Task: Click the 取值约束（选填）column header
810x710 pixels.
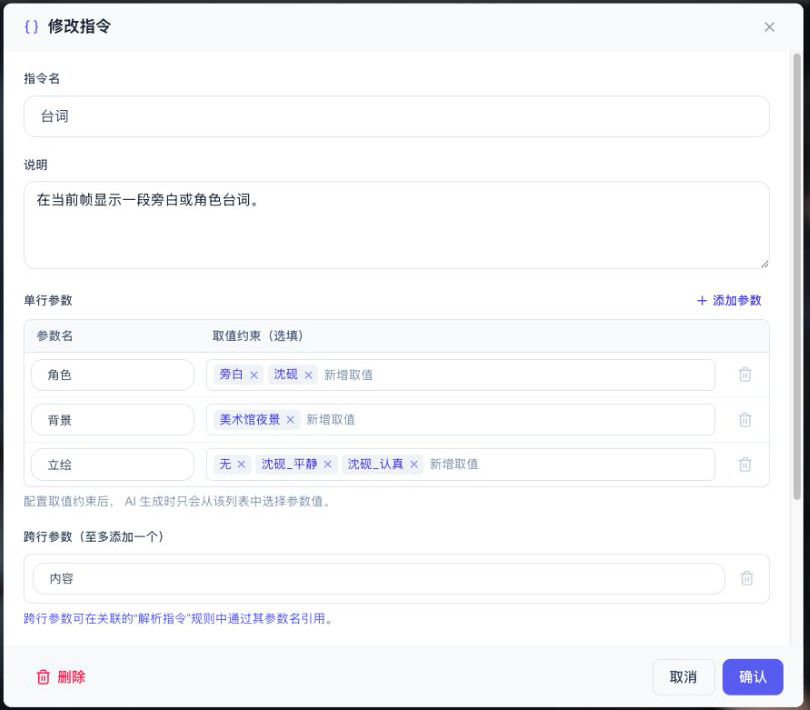Action: point(258,336)
